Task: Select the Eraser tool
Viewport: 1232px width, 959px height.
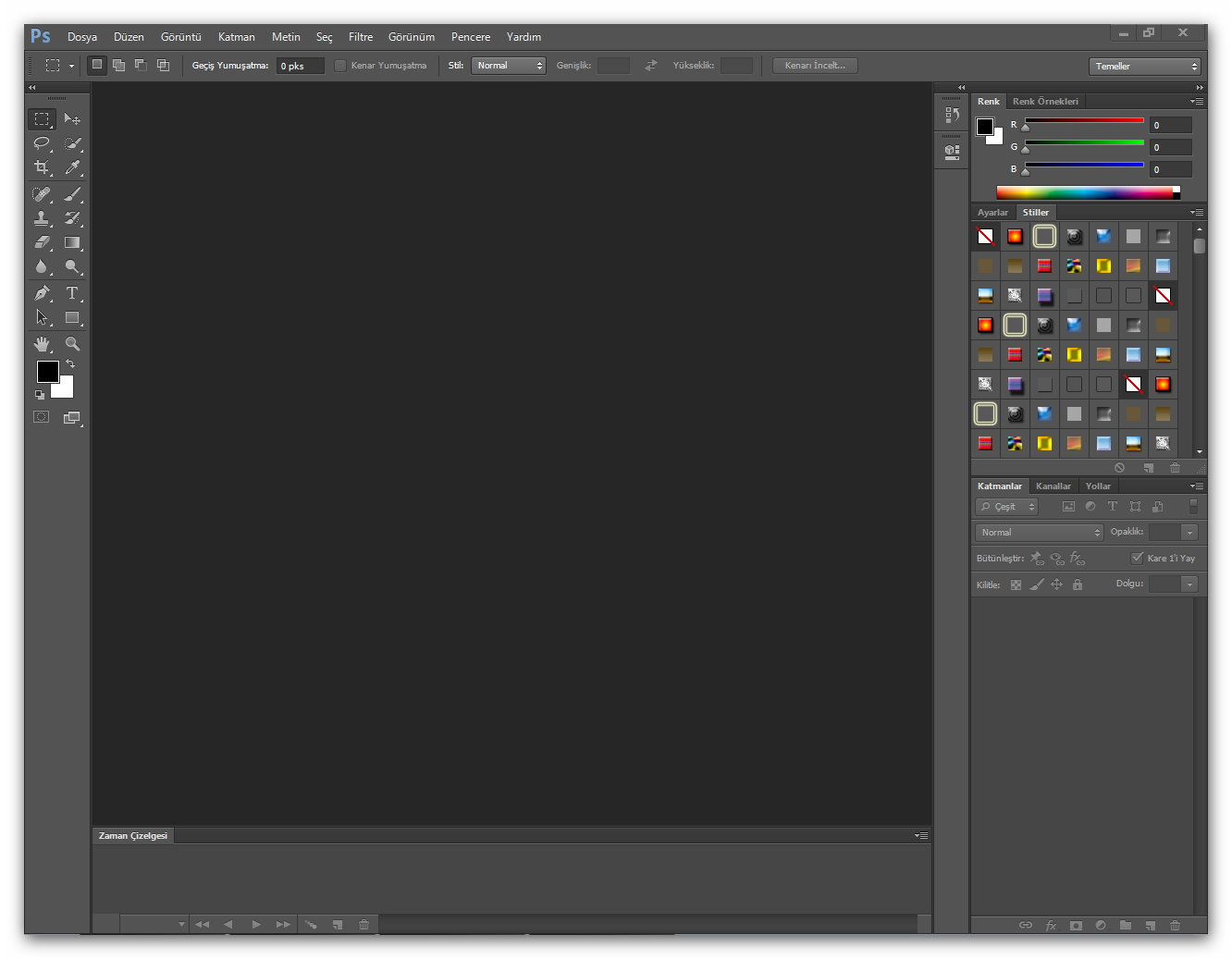Action: click(42, 242)
